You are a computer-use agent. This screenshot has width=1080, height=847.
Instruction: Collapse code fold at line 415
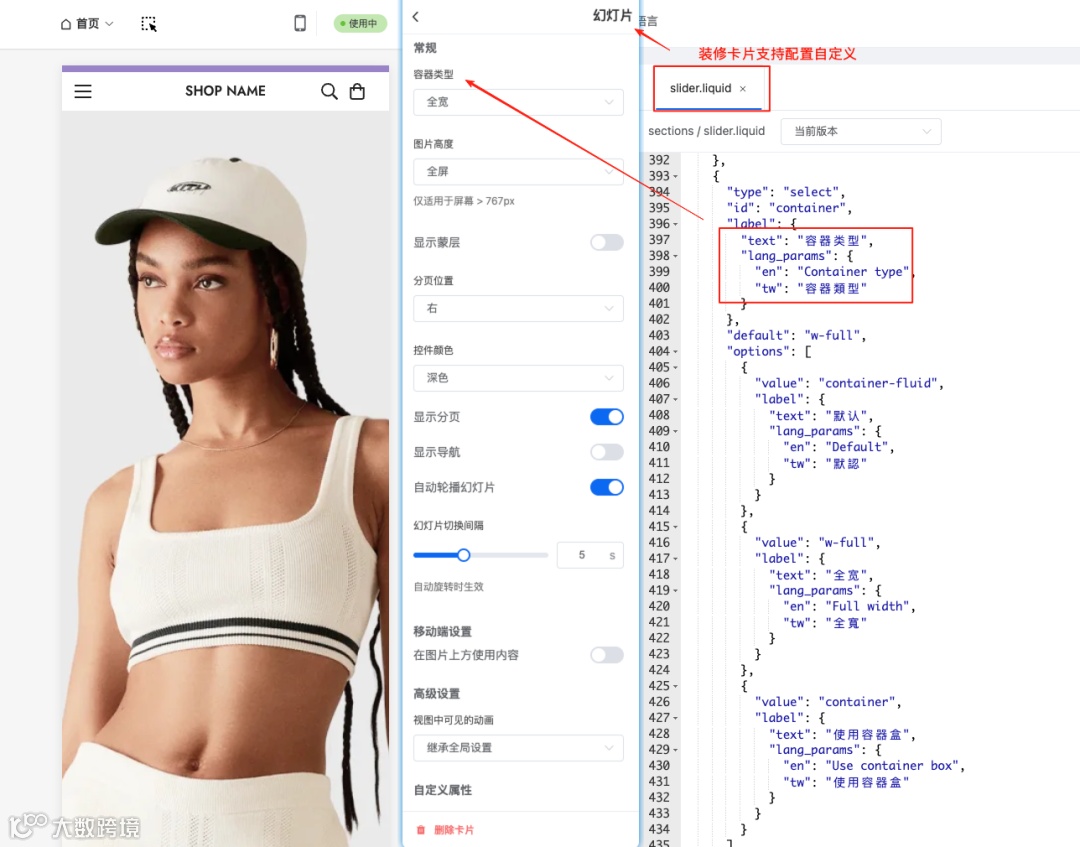point(675,527)
